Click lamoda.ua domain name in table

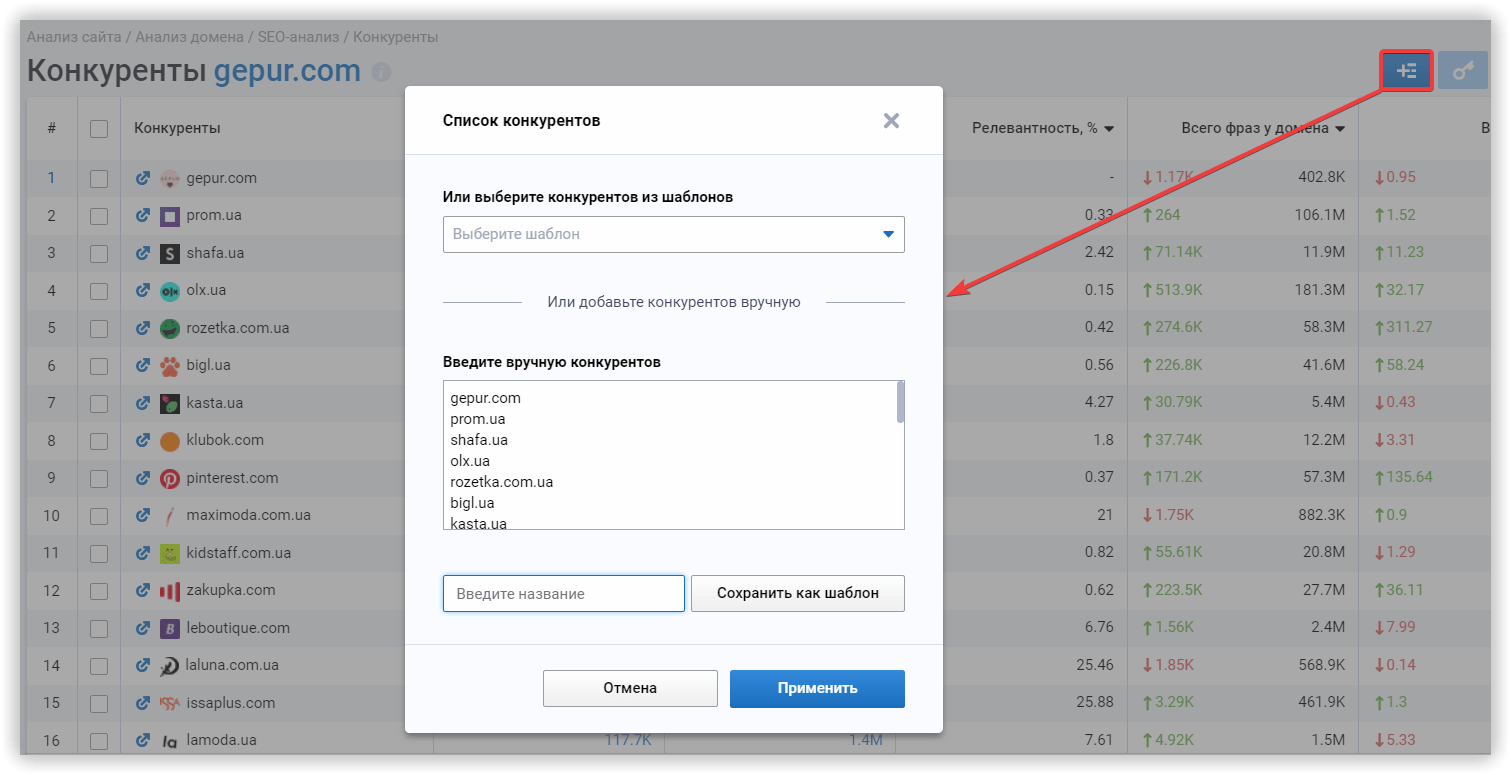point(221,741)
